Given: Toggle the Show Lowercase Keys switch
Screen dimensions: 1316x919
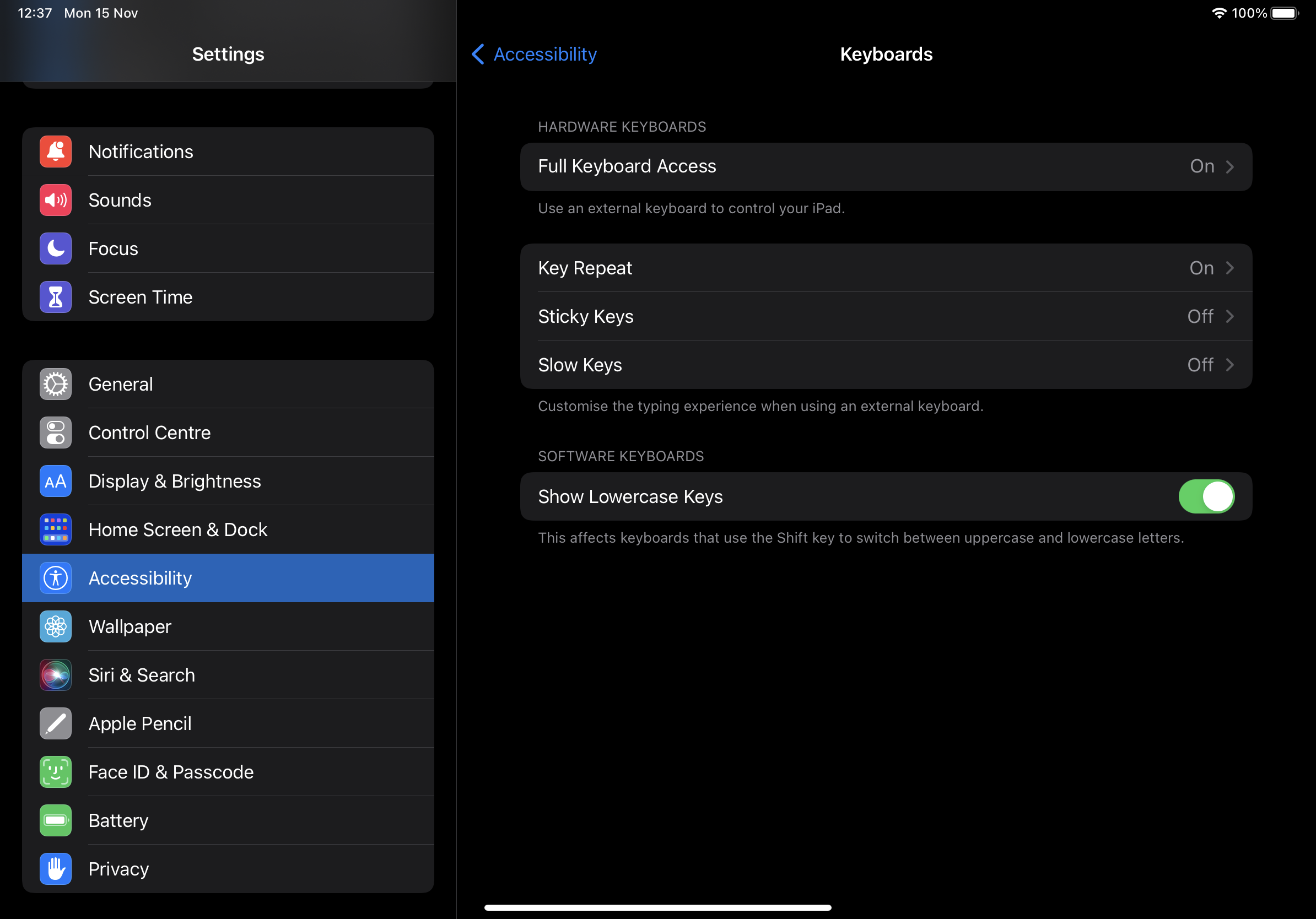Looking at the screenshot, I should click(x=1206, y=496).
